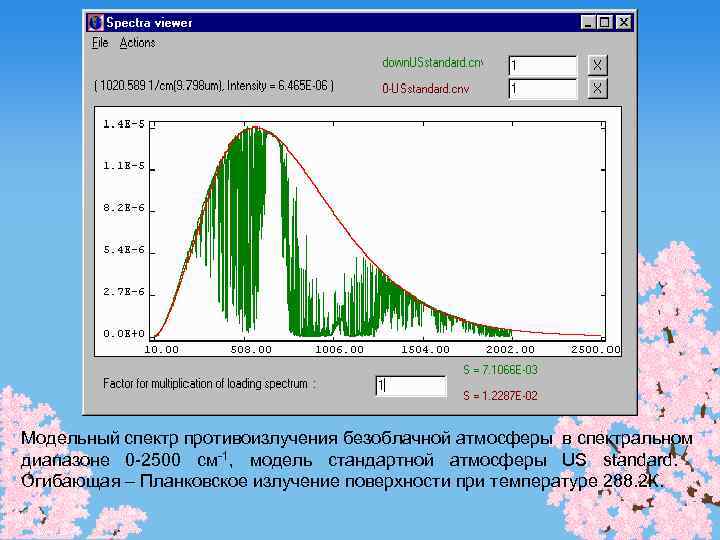This screenshot has height=540, width=720.
Task: Click the 10.00 x-axis label
Action: 161,349
